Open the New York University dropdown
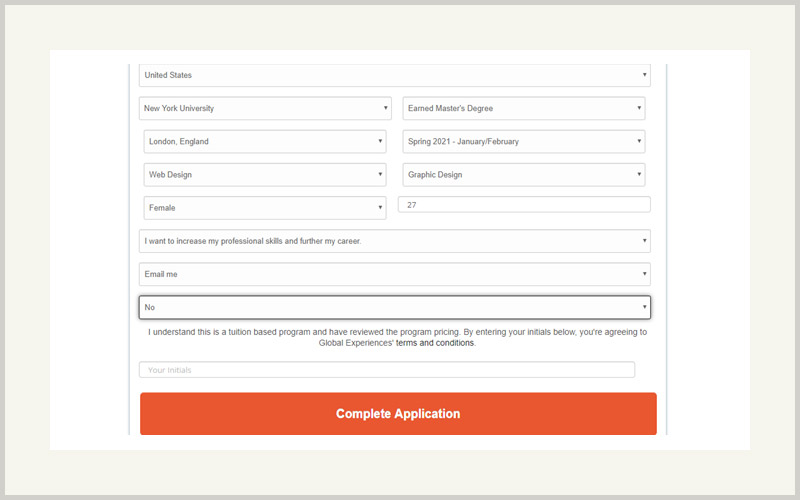The image size is (800, 500). point(265,108)
